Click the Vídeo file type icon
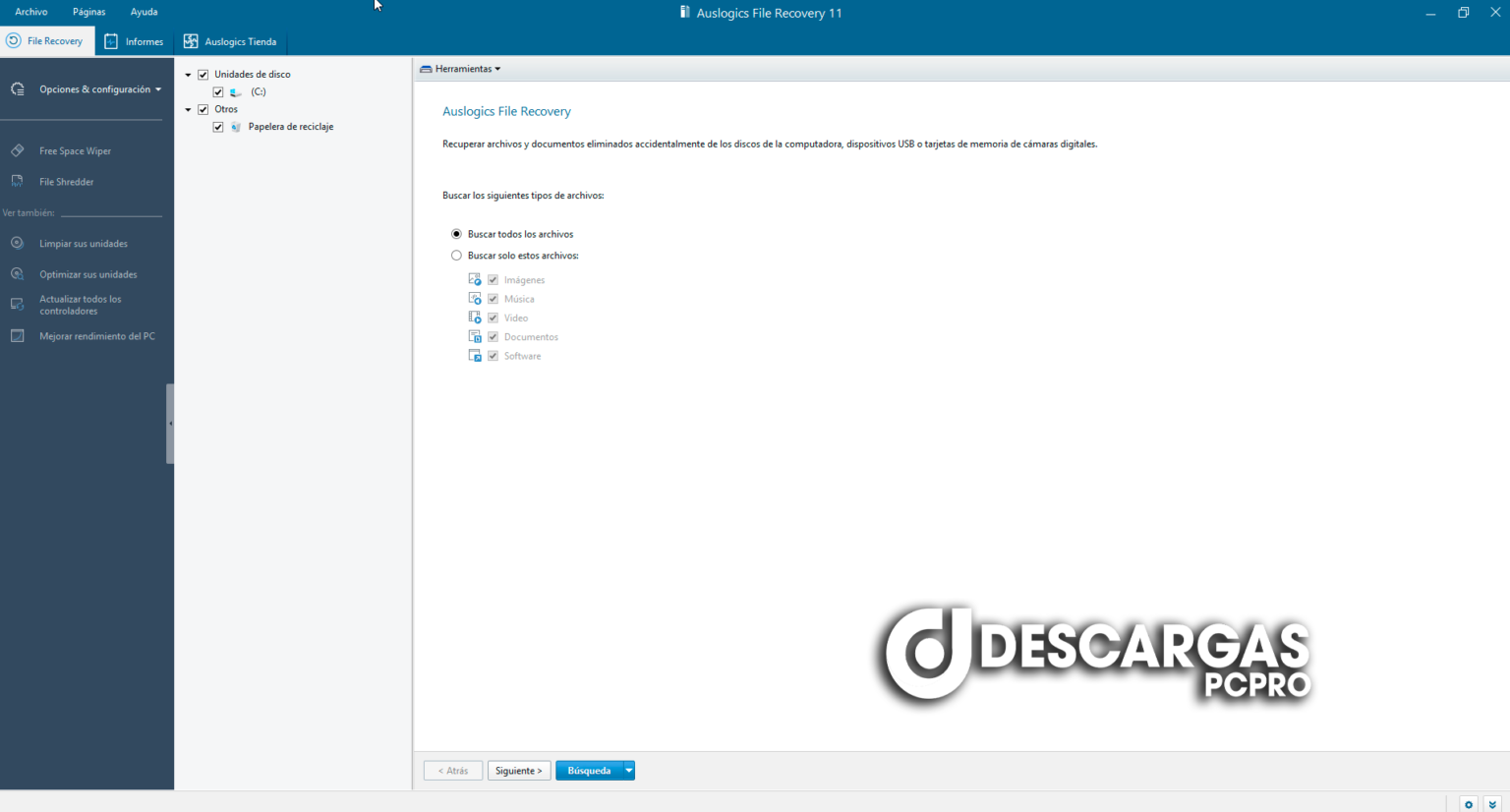The height and width of the screenshot is (812, 1510). tap(475, 318)
